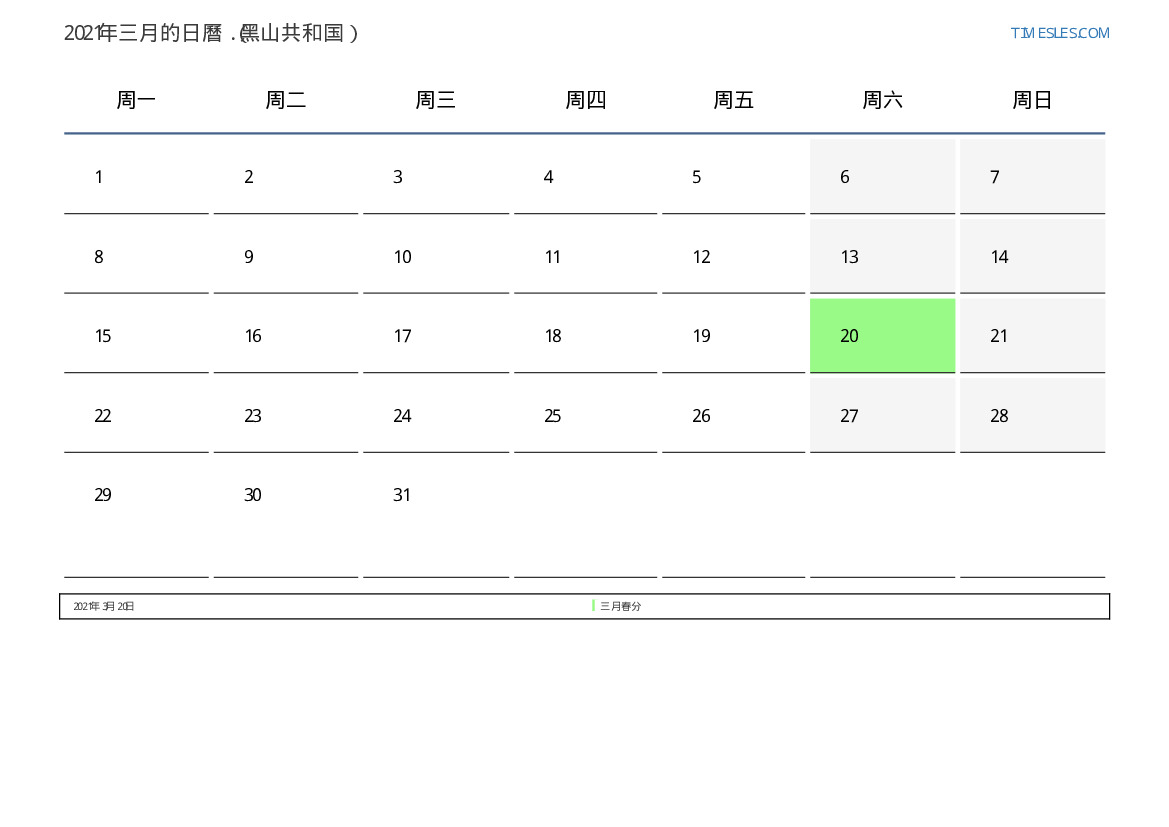Select Sunday the 7th cell
This screenshot has height=827, width=1169.
tap(1033, 177)
